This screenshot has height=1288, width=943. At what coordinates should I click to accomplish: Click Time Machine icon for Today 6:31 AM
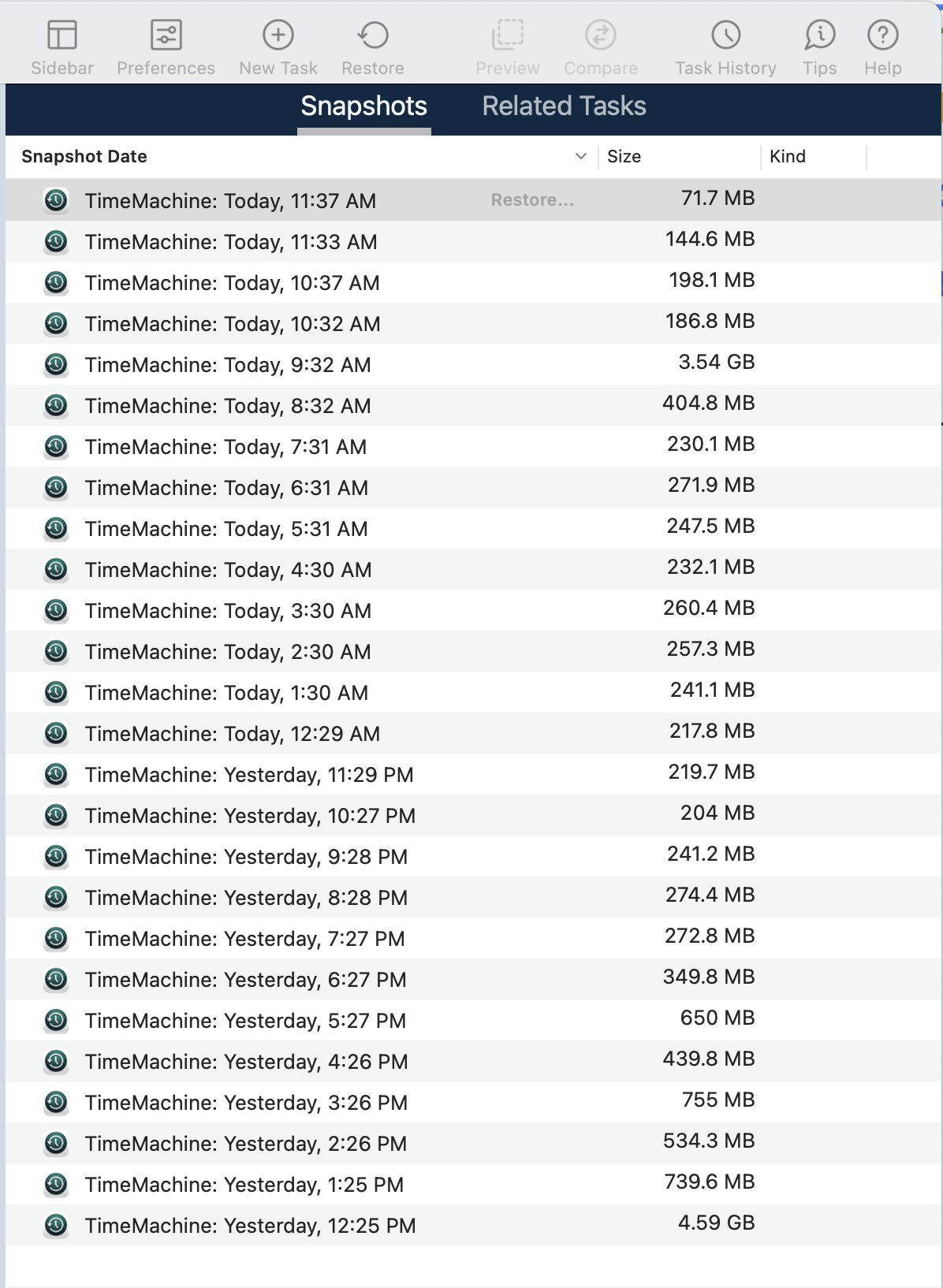tap(56, 487)
